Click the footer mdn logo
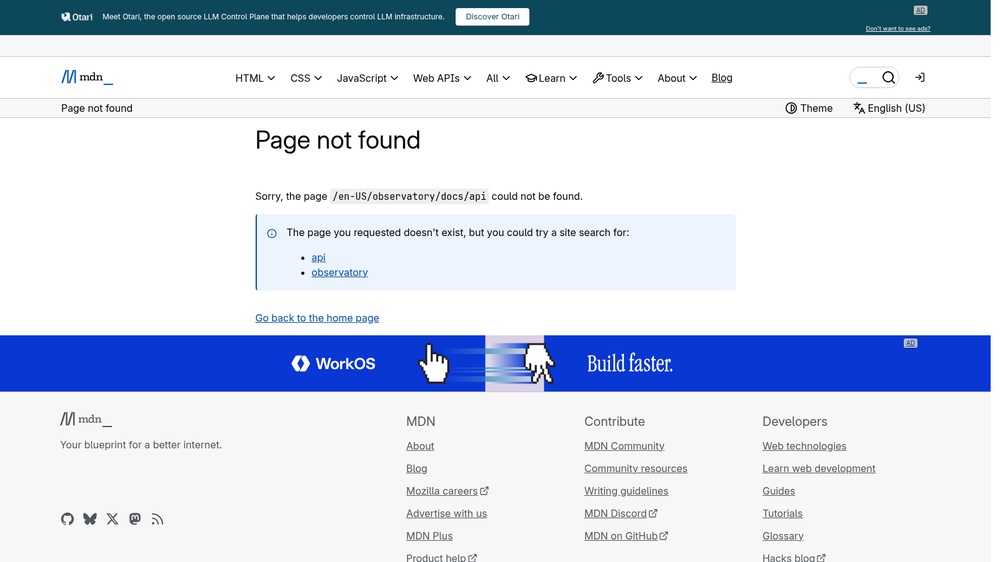The width and height of the screenshot is (1000, 562). (x=86, y=419)
